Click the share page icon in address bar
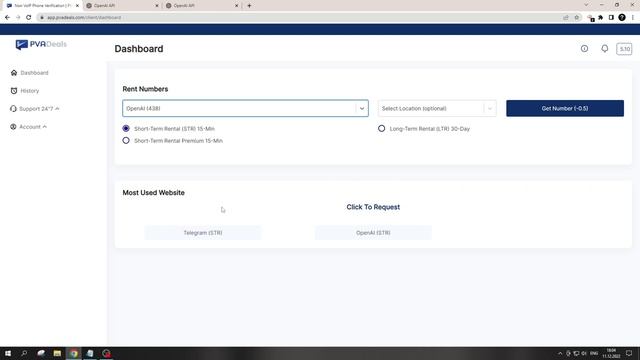640x360 pixels. tap(566, 18)
